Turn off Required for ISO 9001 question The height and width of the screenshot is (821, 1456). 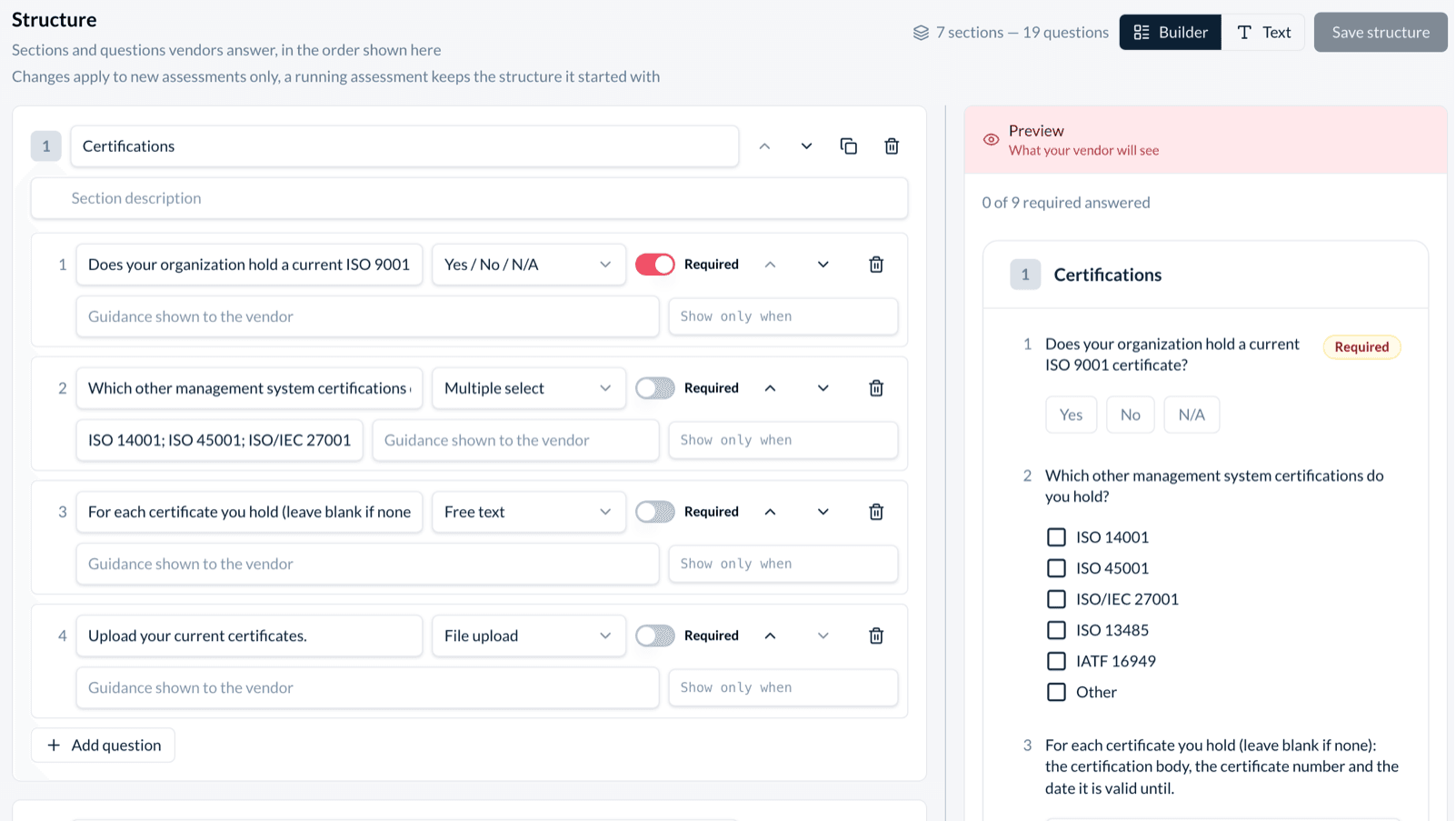point(654,265)
